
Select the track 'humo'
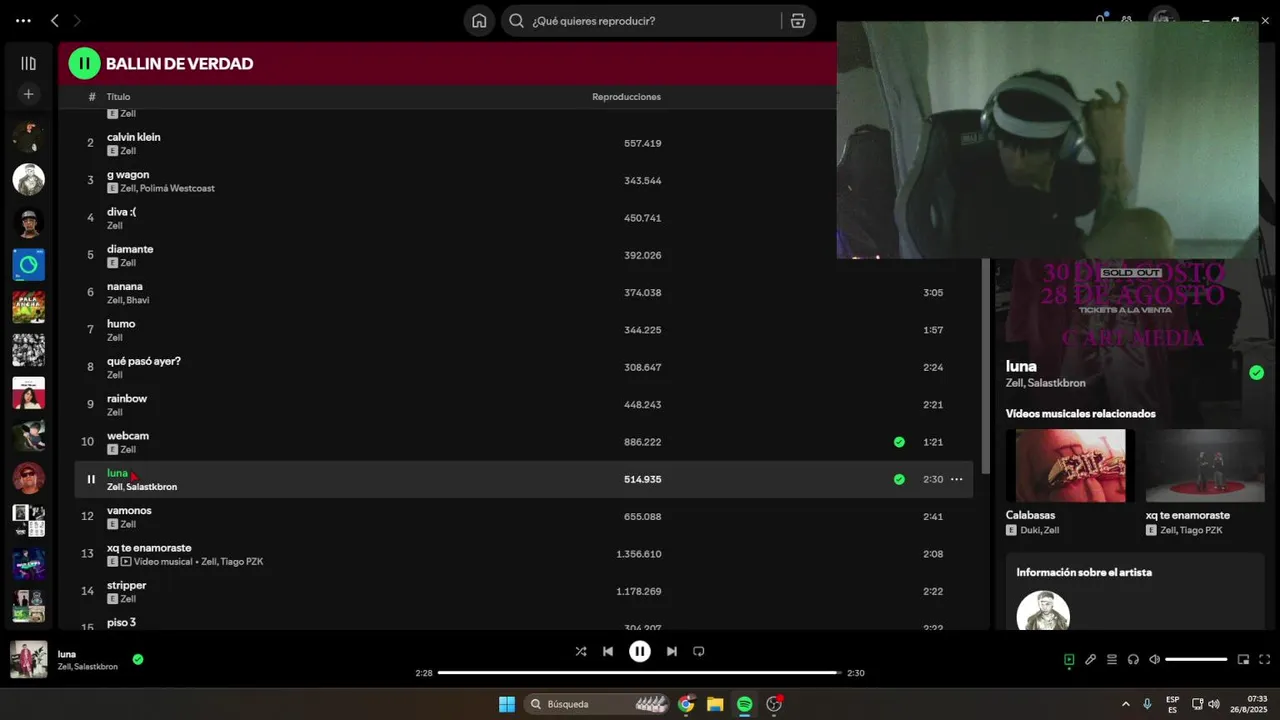121,324
